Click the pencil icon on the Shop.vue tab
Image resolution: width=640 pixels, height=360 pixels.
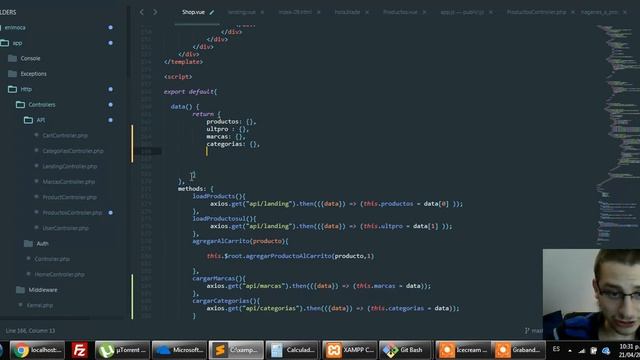point(211,12)
